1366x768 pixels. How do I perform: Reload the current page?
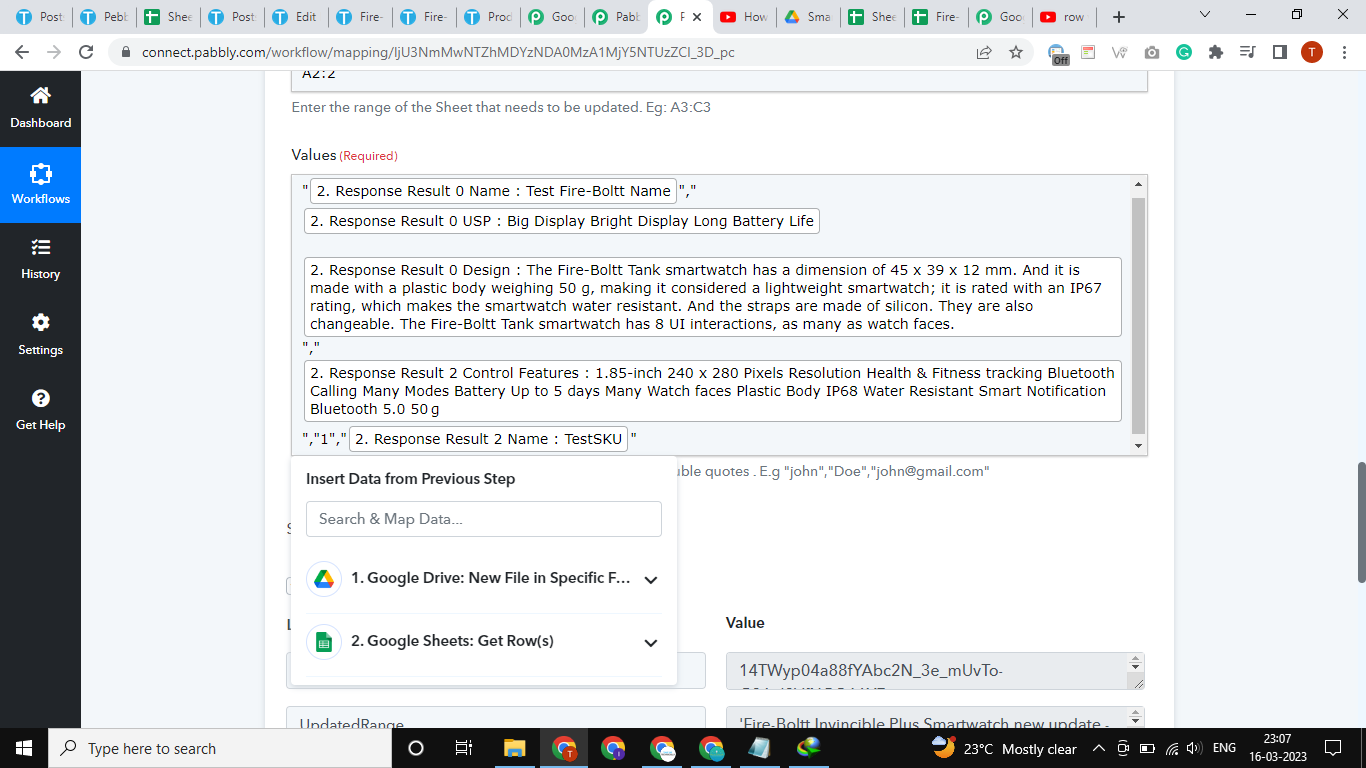(x=86, y=52)
